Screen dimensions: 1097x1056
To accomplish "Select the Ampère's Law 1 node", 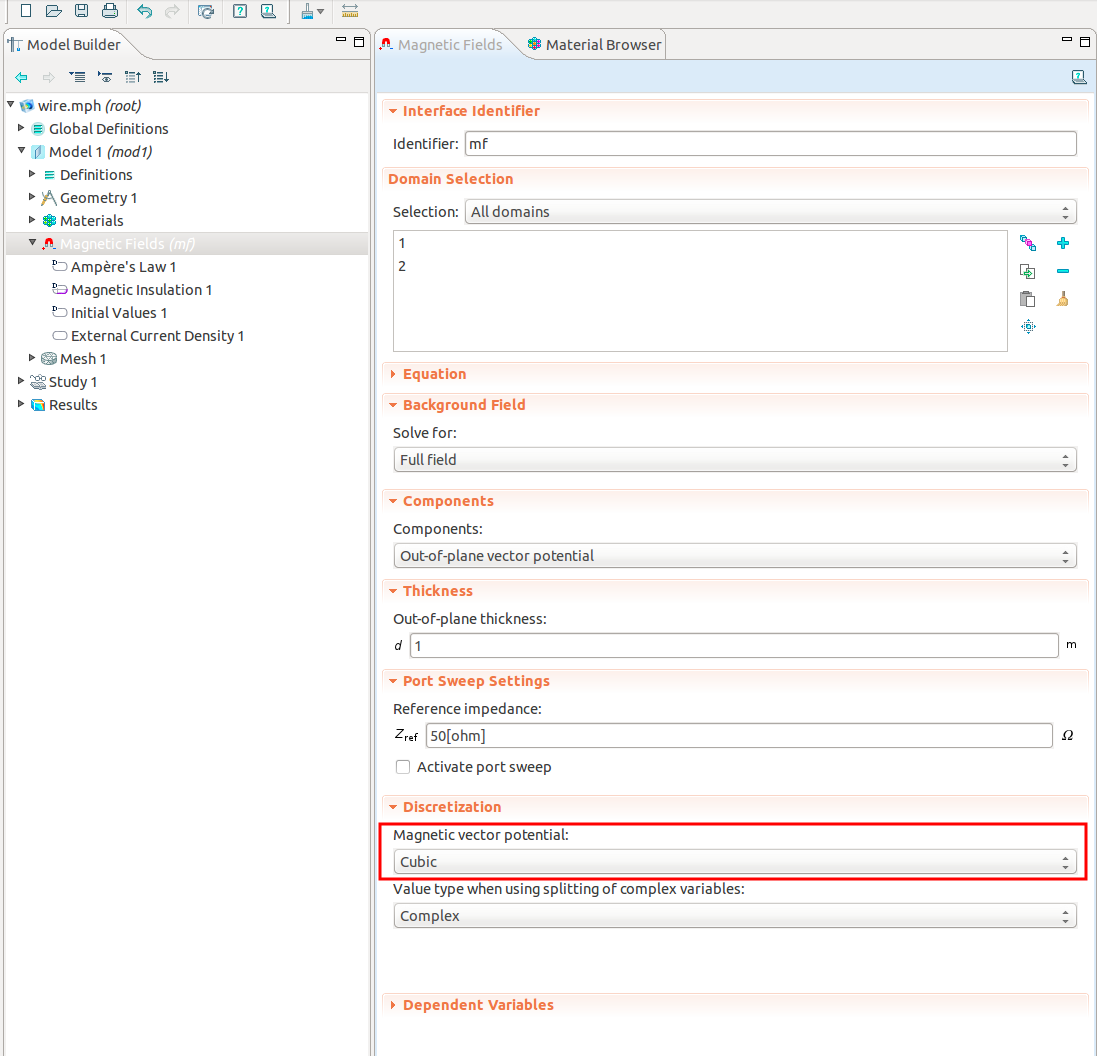I will coord(123,267).
